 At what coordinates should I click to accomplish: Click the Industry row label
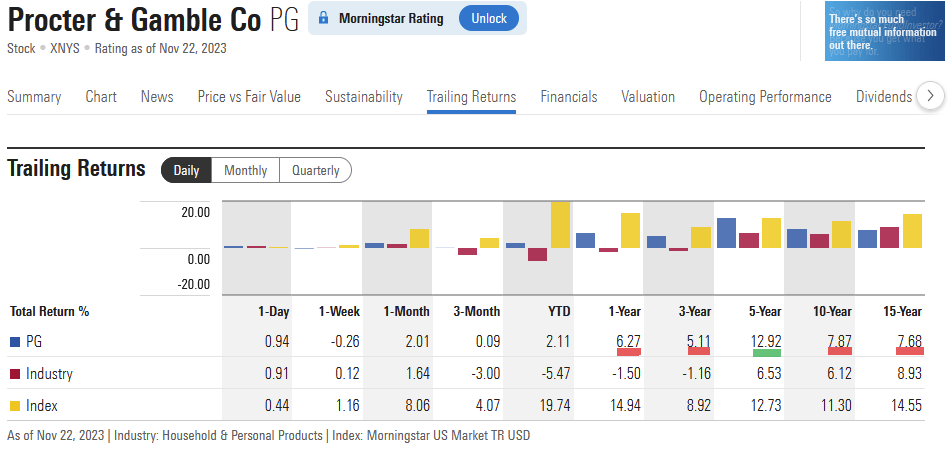coord(49,374)
